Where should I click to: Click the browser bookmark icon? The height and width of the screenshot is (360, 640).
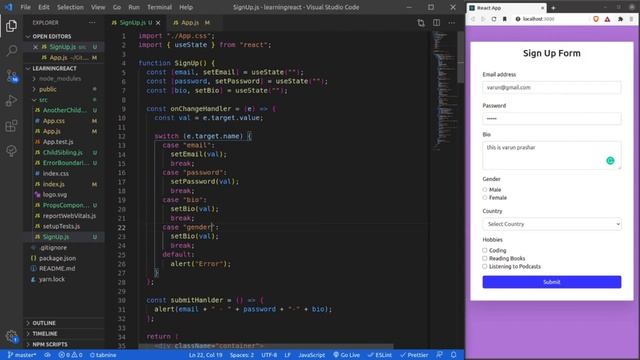tap(504, 19)
